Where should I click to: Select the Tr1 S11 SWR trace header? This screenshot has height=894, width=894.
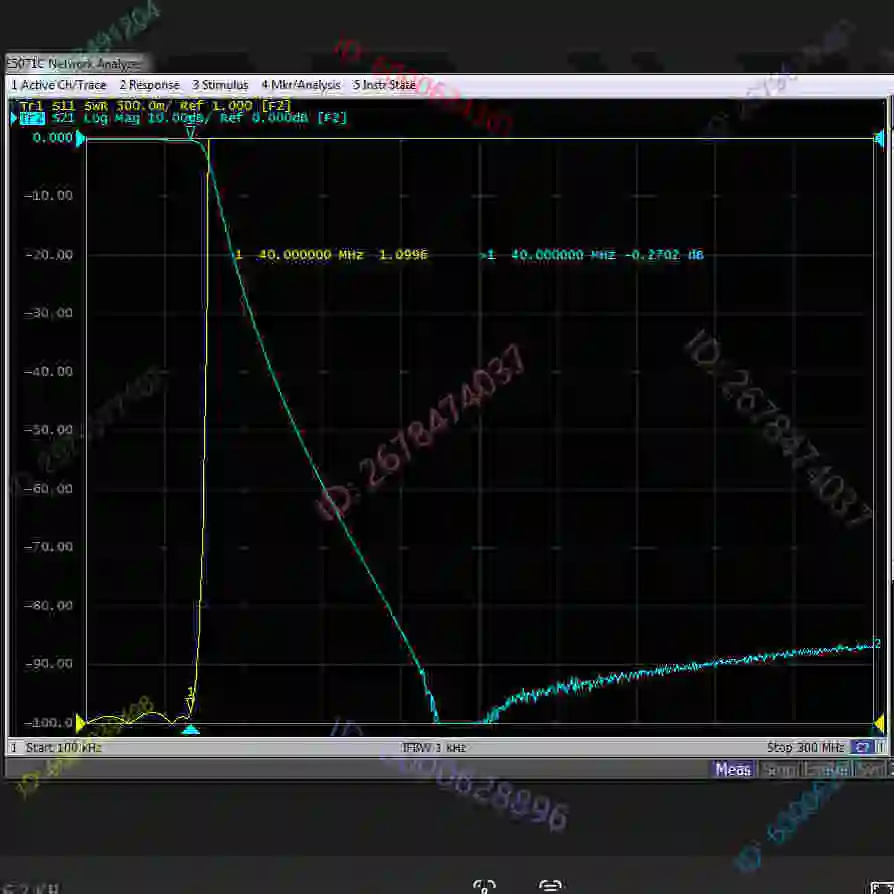coord(155,106)
